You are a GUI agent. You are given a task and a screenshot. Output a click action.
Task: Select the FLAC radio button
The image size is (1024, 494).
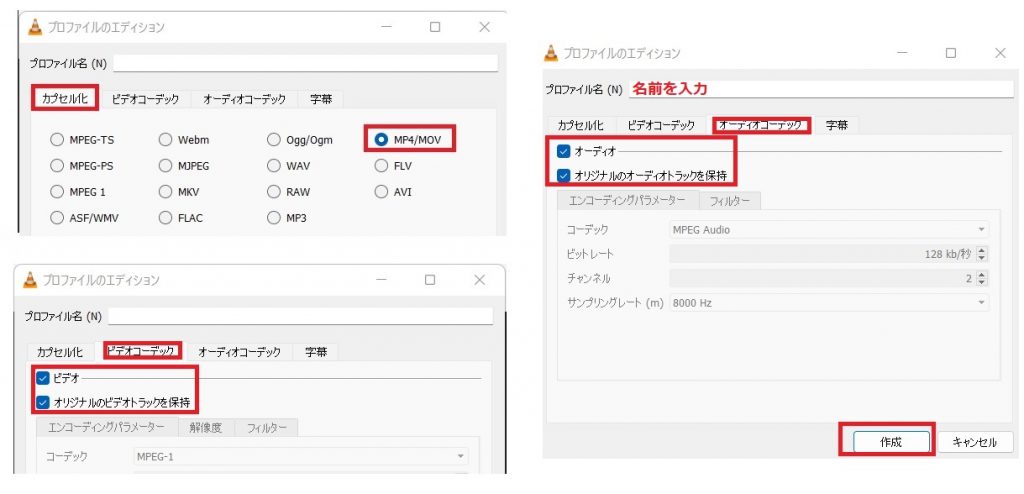coord(166,218)
